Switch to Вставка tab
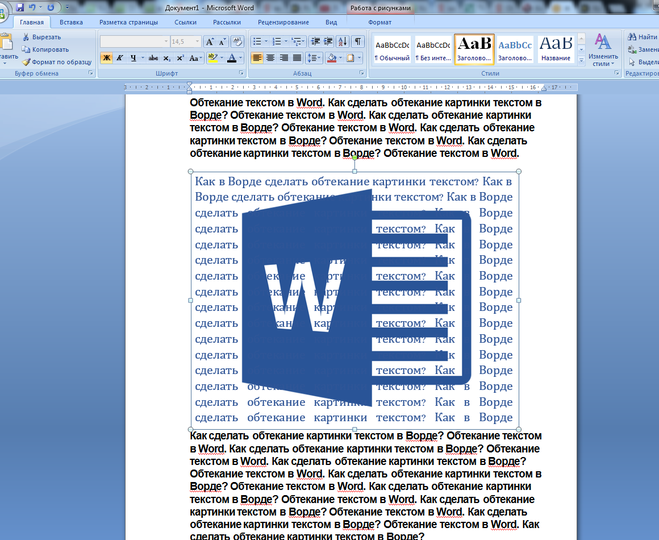Screen dimensions: 659x540 (x=71, y=22)
